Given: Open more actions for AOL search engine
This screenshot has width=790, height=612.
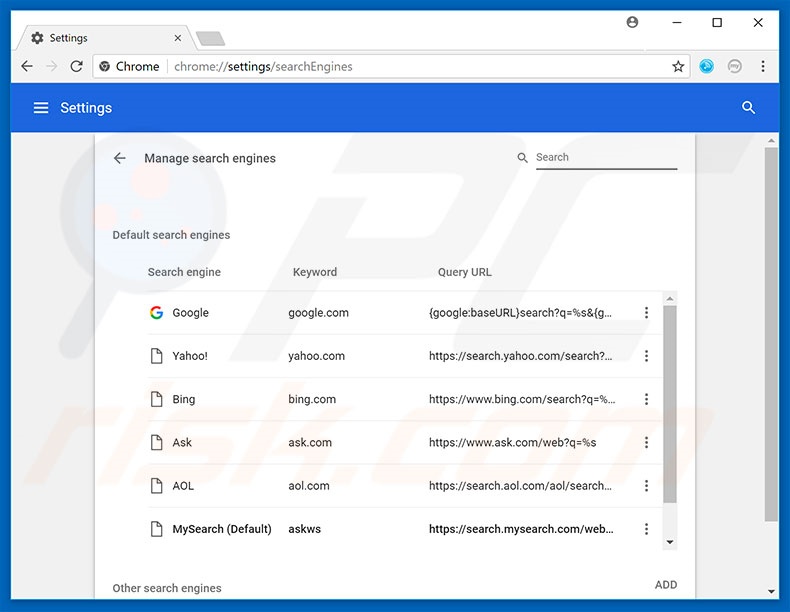Looking at the screenshot, I should pyautogui.click(x=646, y=486).
